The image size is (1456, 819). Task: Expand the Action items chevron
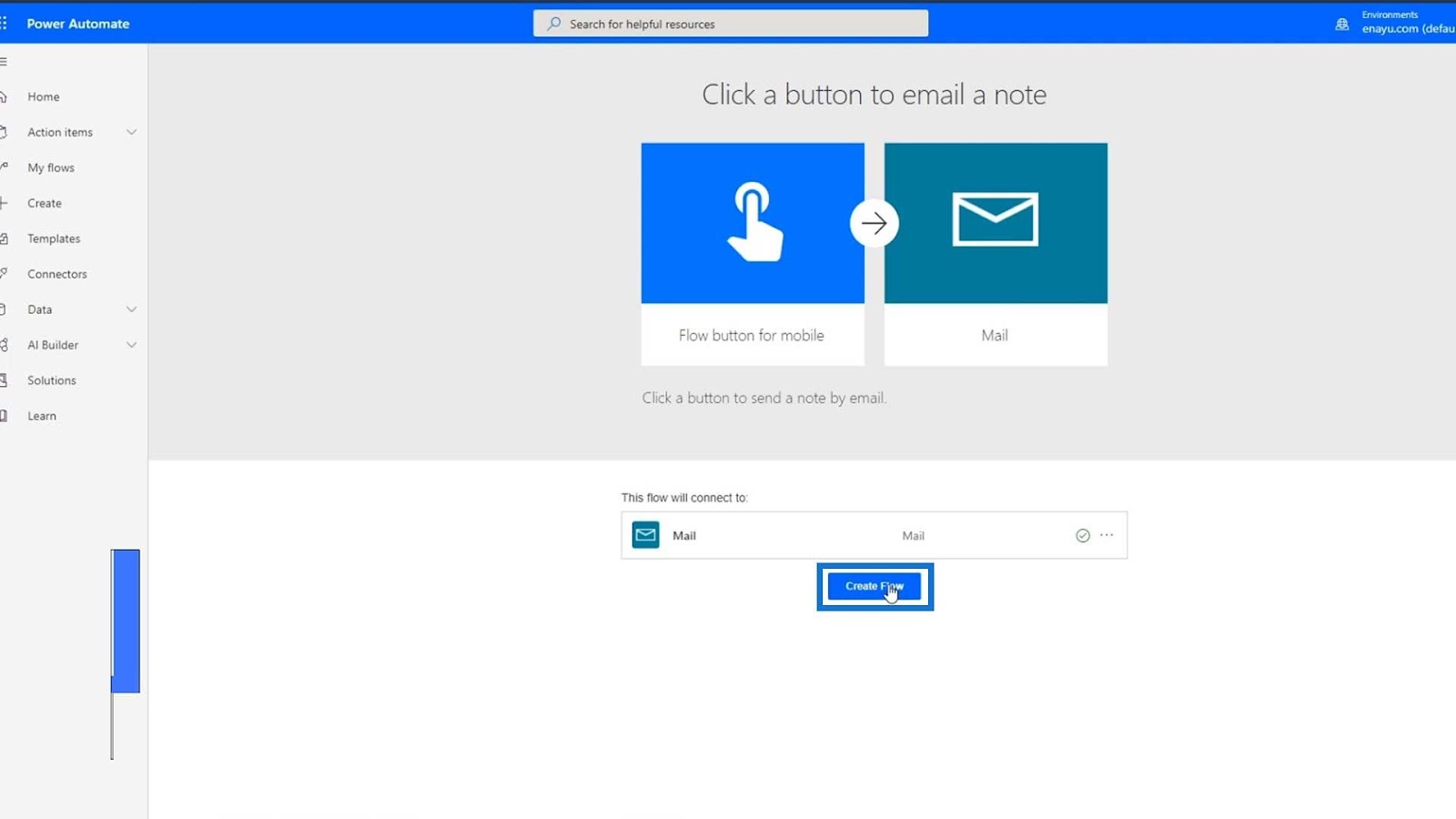click(x=132, y=132)
